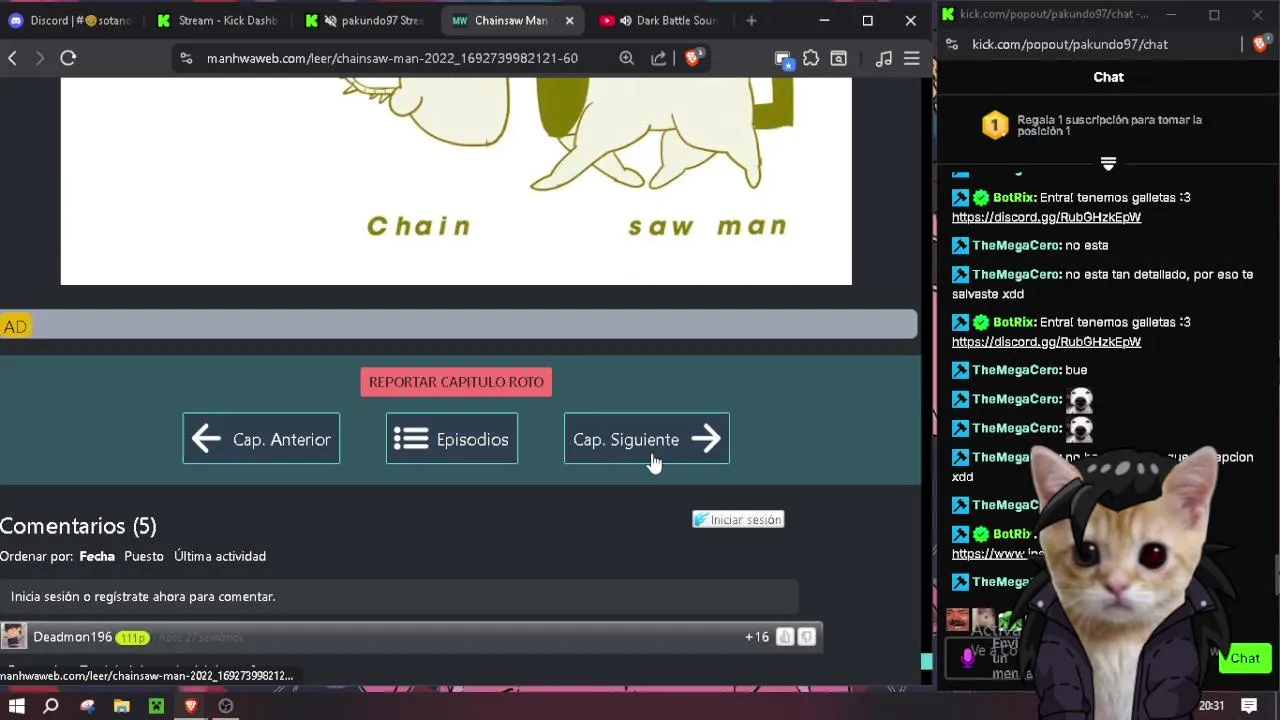The image size is (1280, 720).
Task: Click the Iniciar sesión button
Action: 738,520
